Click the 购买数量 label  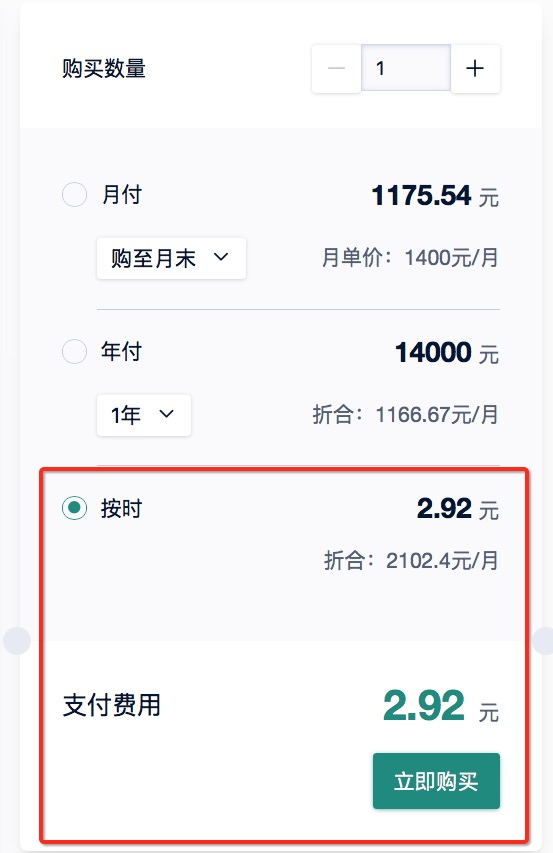[104, 69]
